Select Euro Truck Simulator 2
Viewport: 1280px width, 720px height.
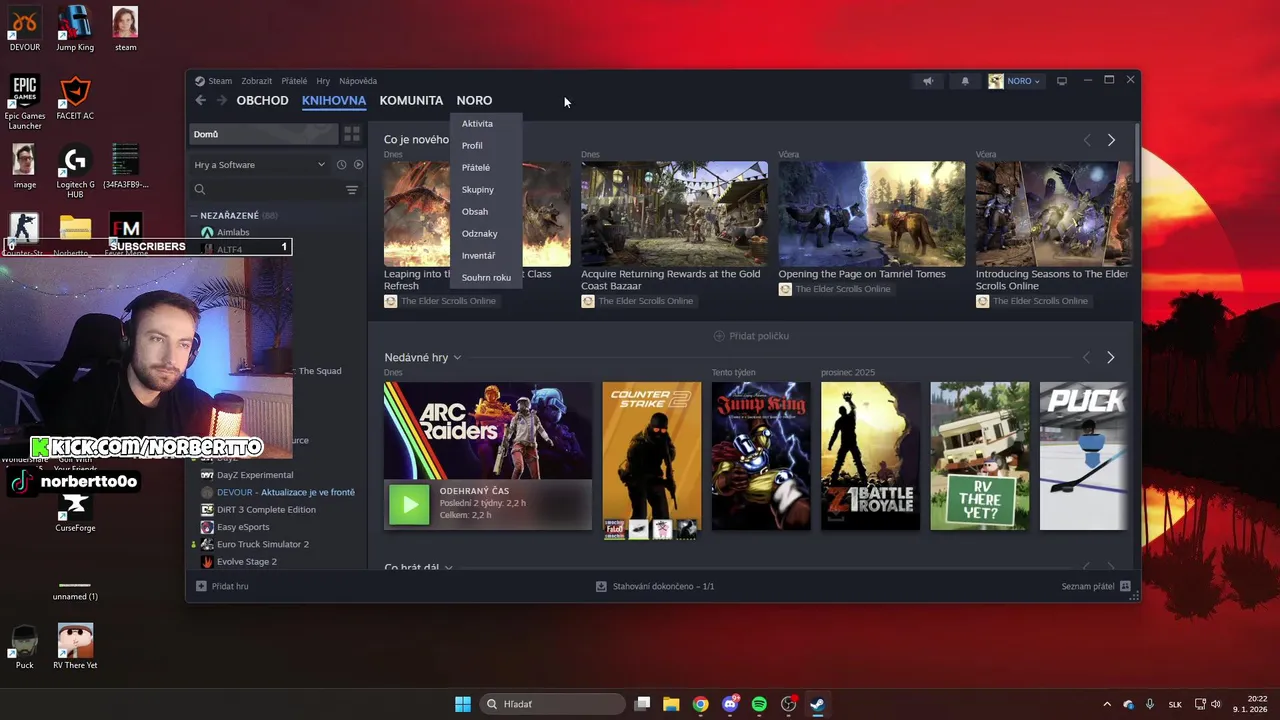pos(263,544)
